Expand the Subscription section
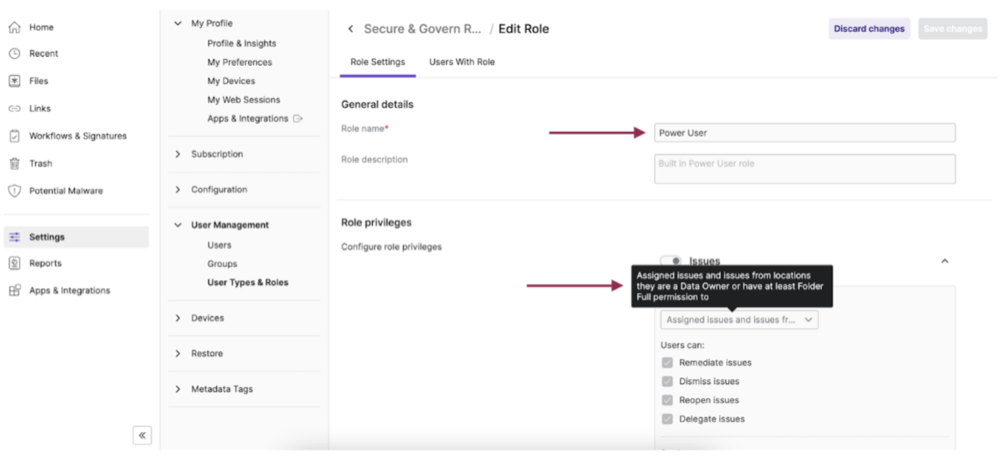 178,154
